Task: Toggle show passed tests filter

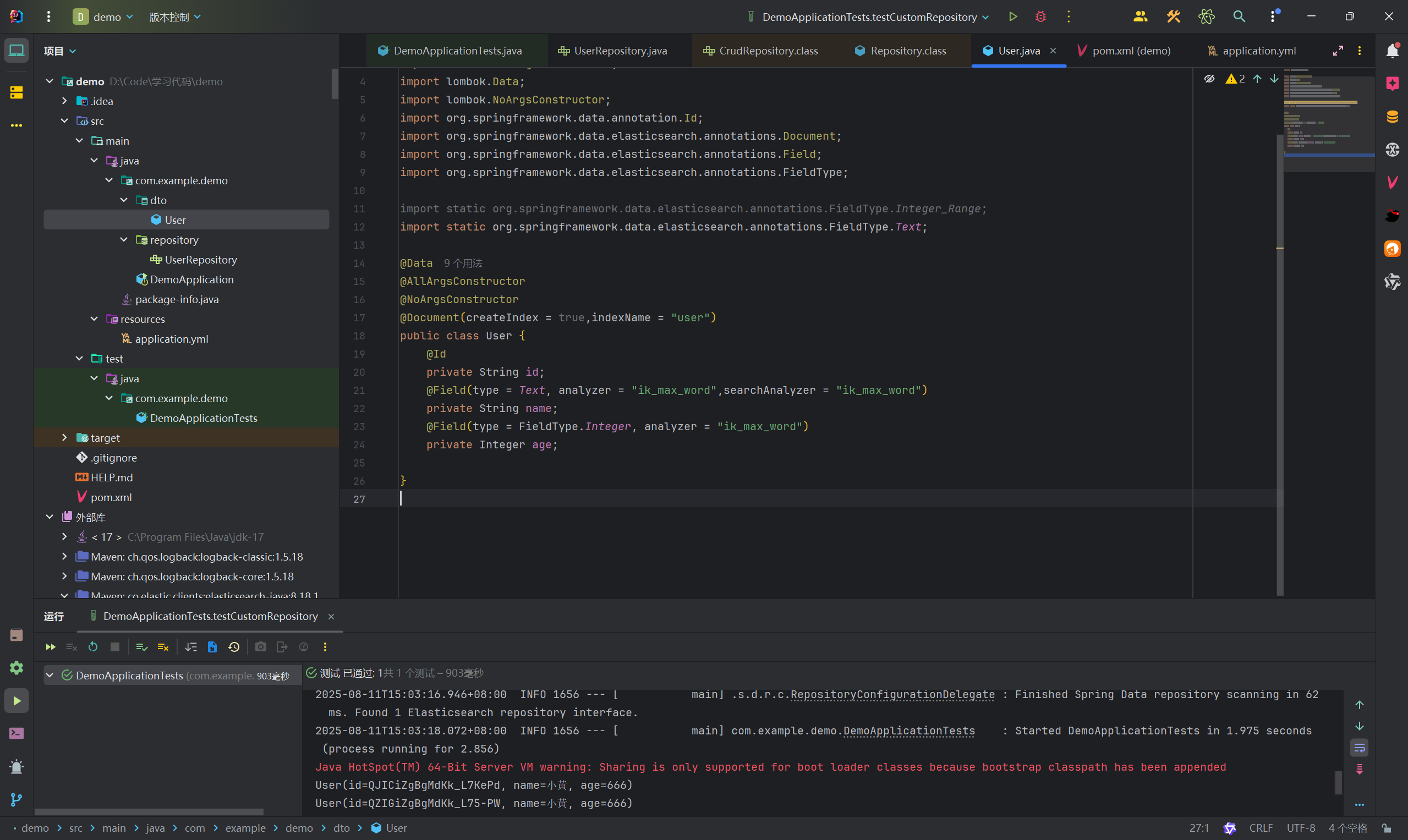Action: 141,647
